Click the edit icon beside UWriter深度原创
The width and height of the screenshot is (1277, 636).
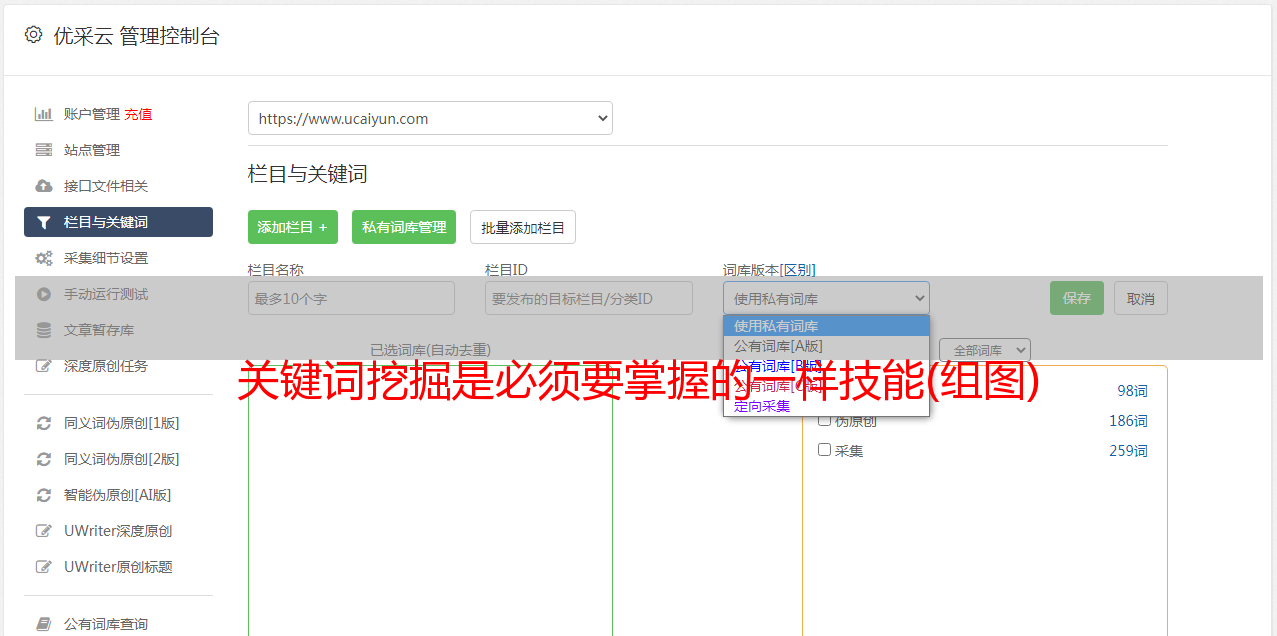click(x=43, y=531)
